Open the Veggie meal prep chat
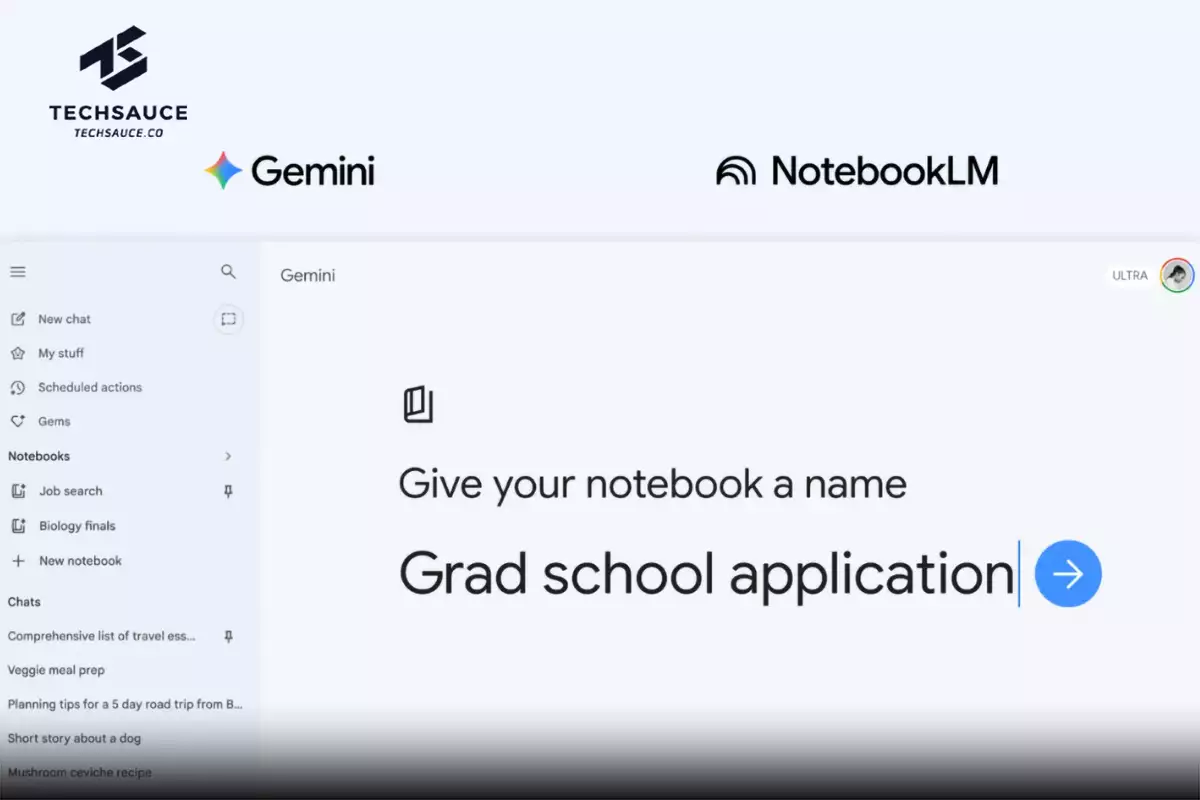This screenshot has width=1200, height=800. 56,670
